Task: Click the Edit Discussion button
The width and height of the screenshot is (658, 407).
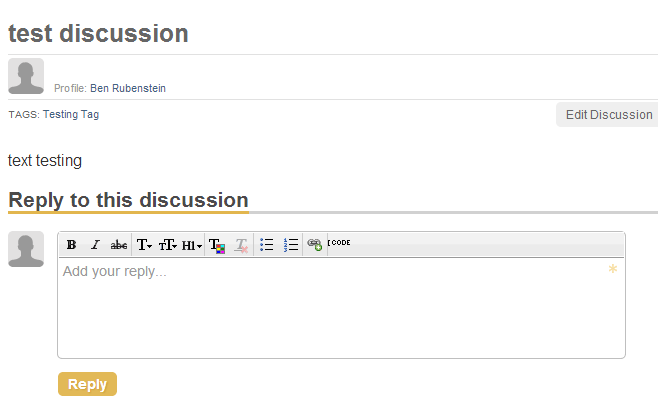Action: (x=608, y=115)
